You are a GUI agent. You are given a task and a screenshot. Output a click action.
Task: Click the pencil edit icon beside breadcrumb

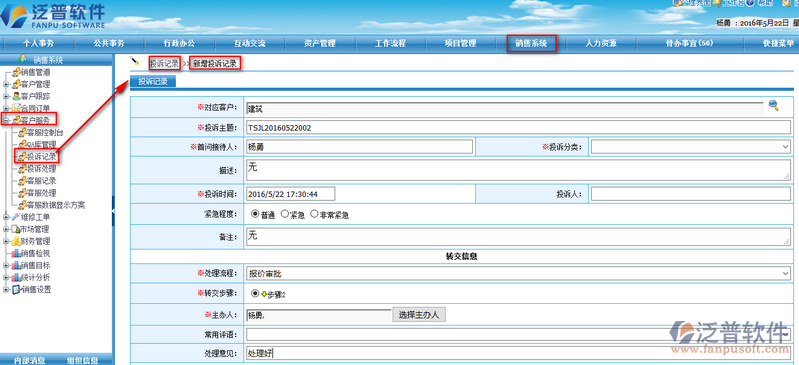135,61
